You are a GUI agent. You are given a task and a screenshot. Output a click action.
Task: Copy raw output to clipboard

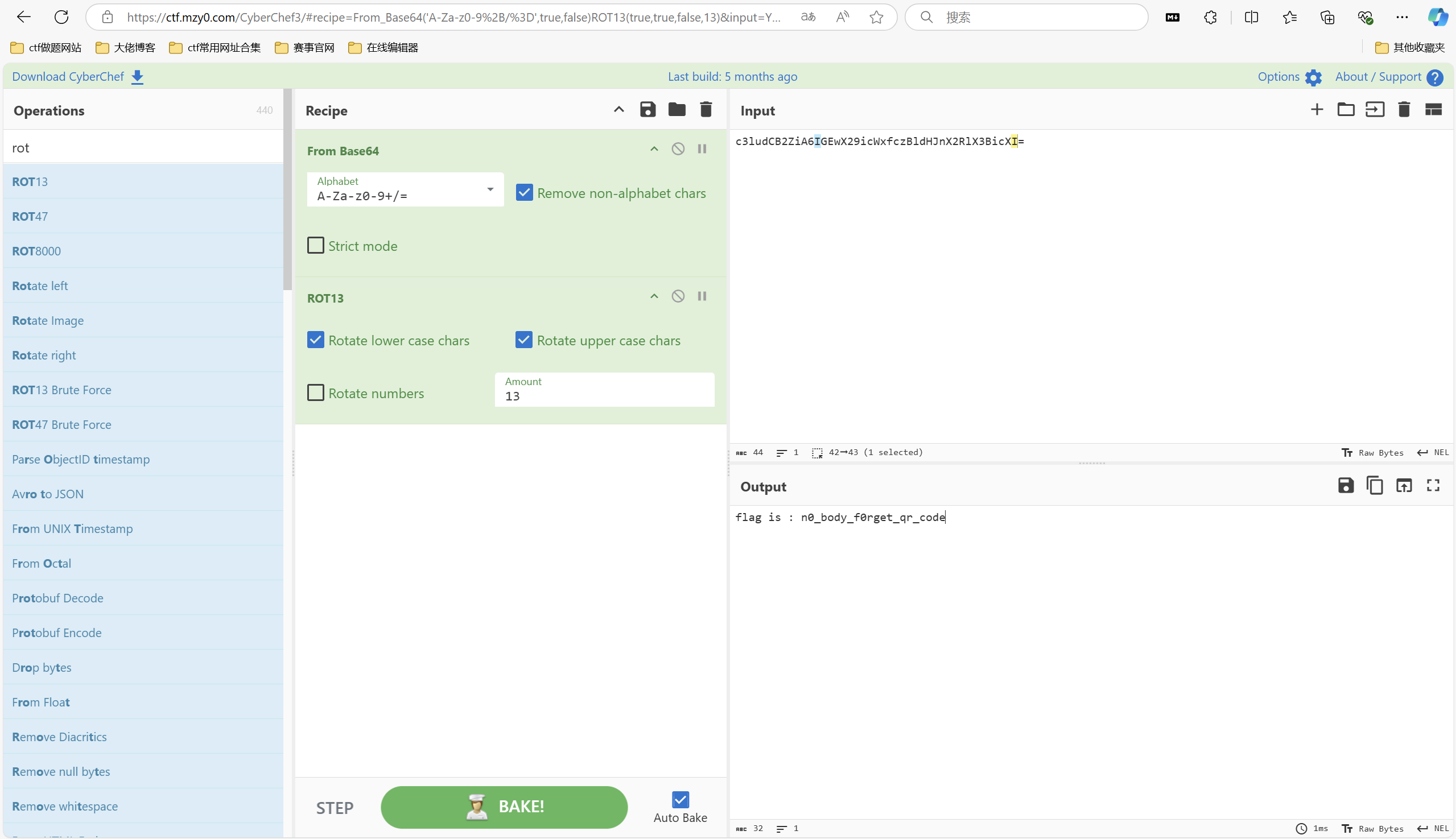(x=1375, y=486)
